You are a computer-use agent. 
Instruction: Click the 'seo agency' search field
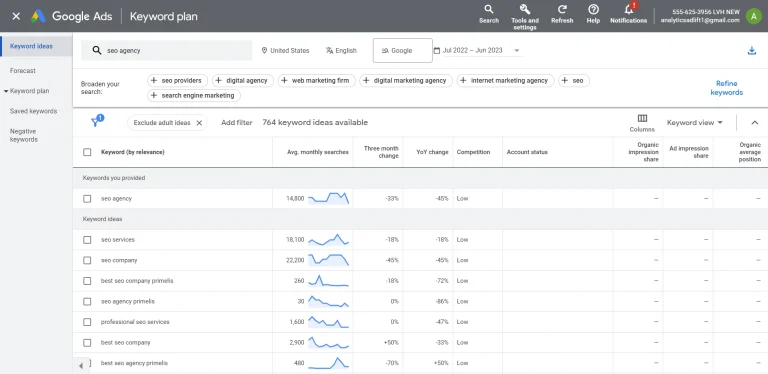(167, 50)
